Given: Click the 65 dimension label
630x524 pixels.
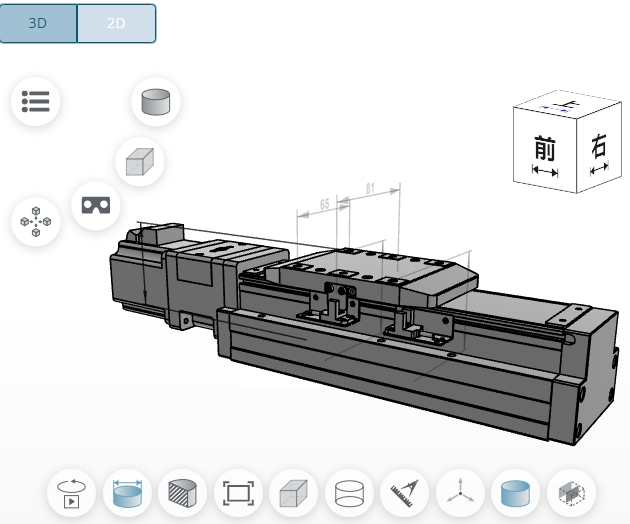Looking at the screenshot, I should click(x=325, y=204).
